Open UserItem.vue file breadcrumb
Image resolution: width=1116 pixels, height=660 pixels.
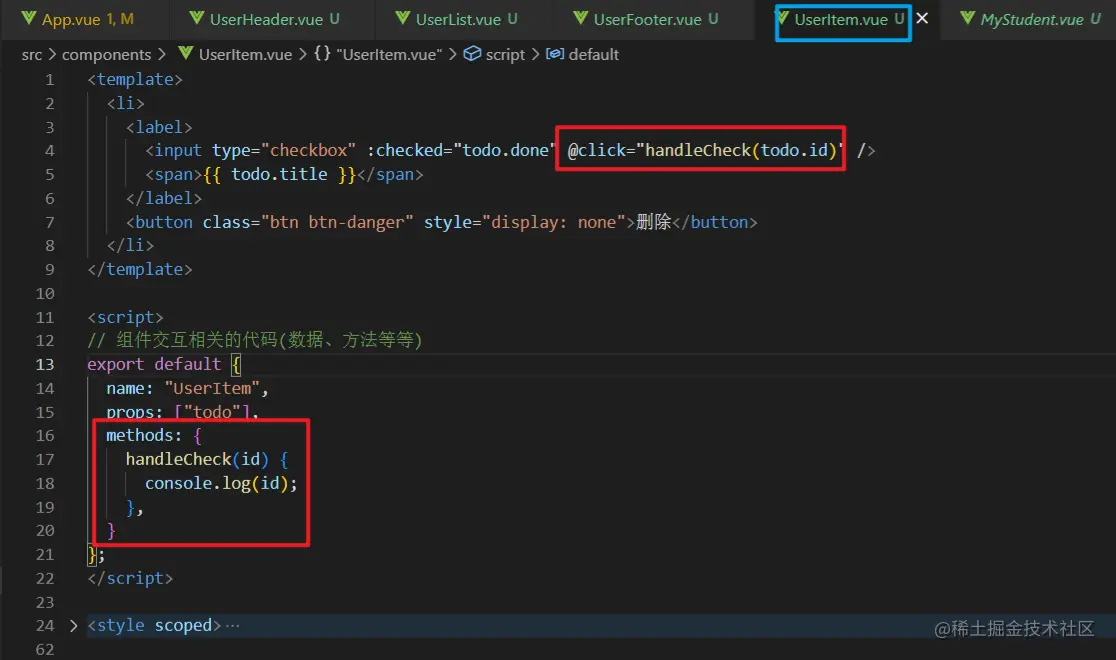pos(246,55)
